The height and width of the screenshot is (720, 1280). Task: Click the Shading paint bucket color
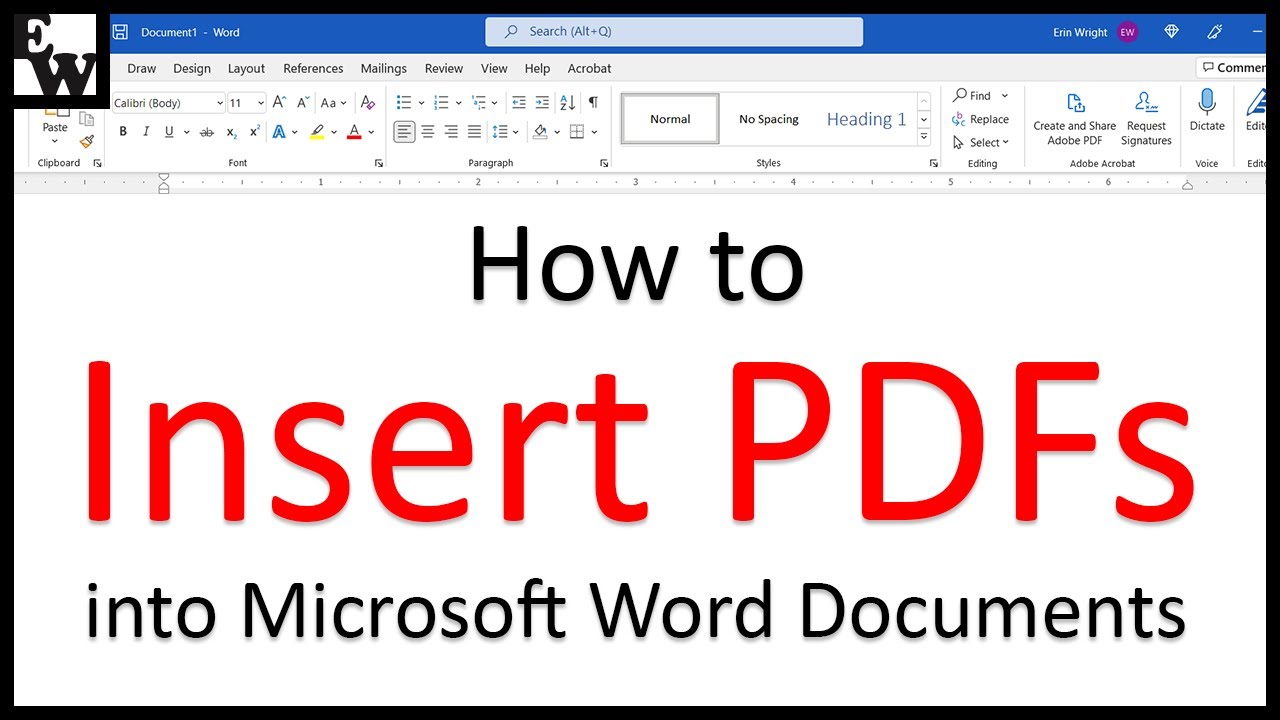point(540,132)
